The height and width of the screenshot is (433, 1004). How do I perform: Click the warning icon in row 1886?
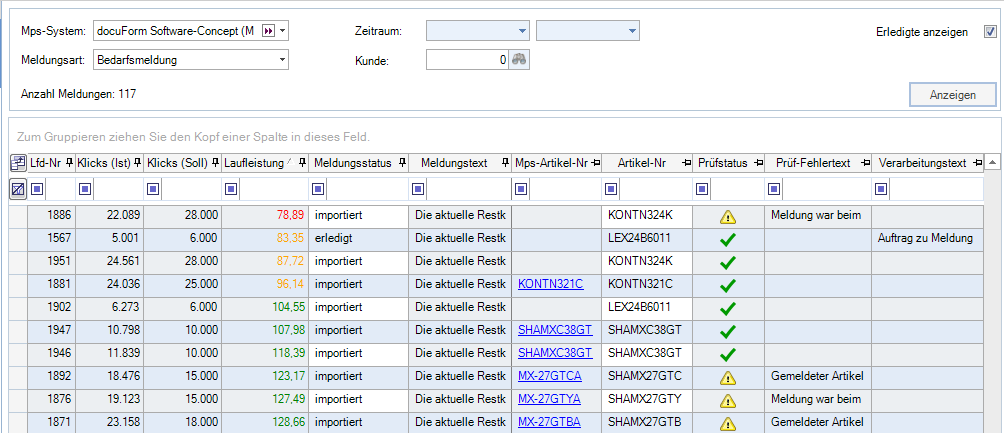728,215
